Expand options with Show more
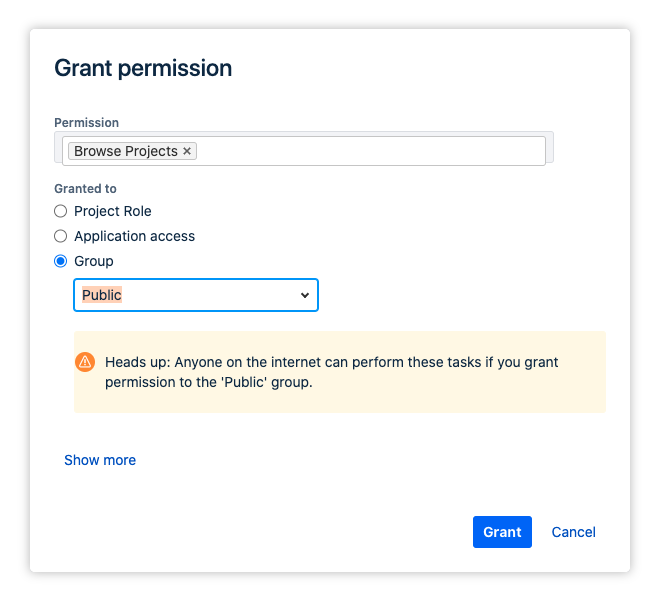 pyautogui.click(x=100, y=460)
